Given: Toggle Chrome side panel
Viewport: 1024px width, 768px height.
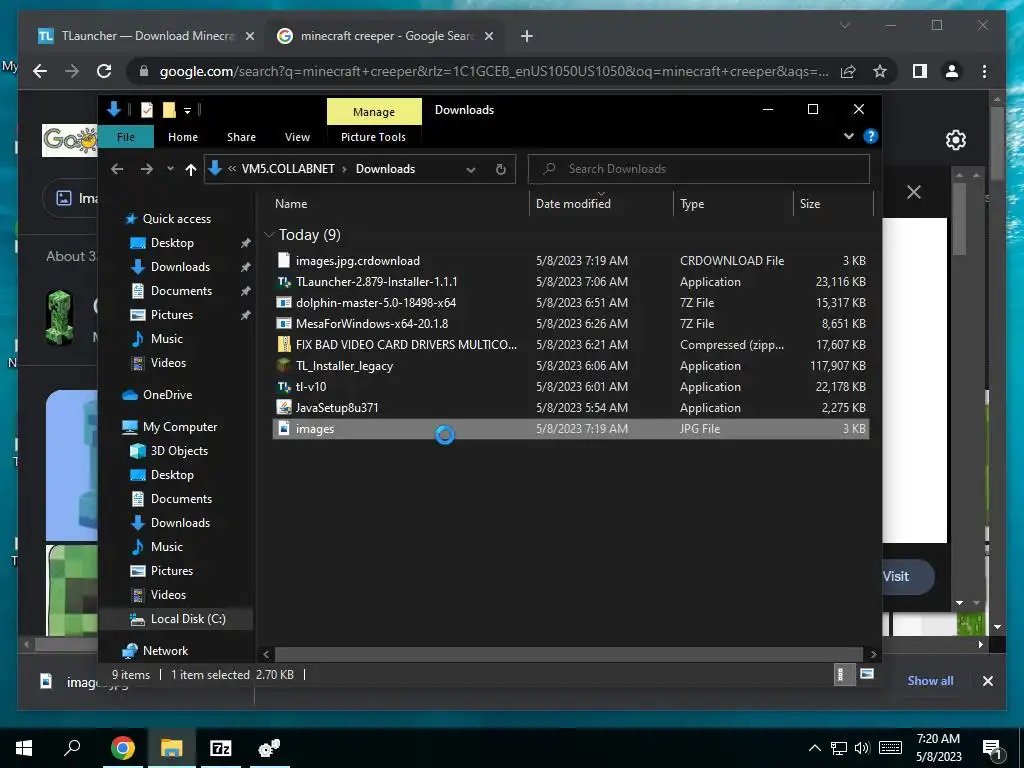Looking at the screenshot, I should click(x=920, y=71).
